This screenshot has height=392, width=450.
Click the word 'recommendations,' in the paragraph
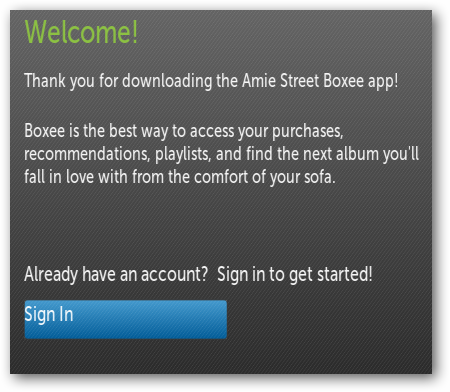coord(87,154)
